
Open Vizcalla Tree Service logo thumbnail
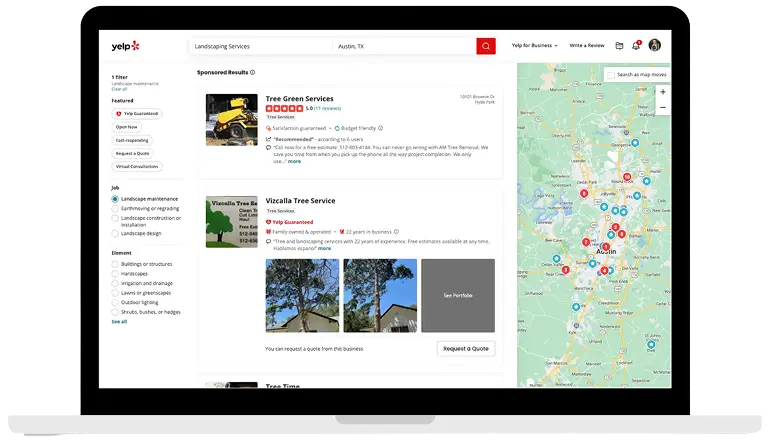click(231, 222)
